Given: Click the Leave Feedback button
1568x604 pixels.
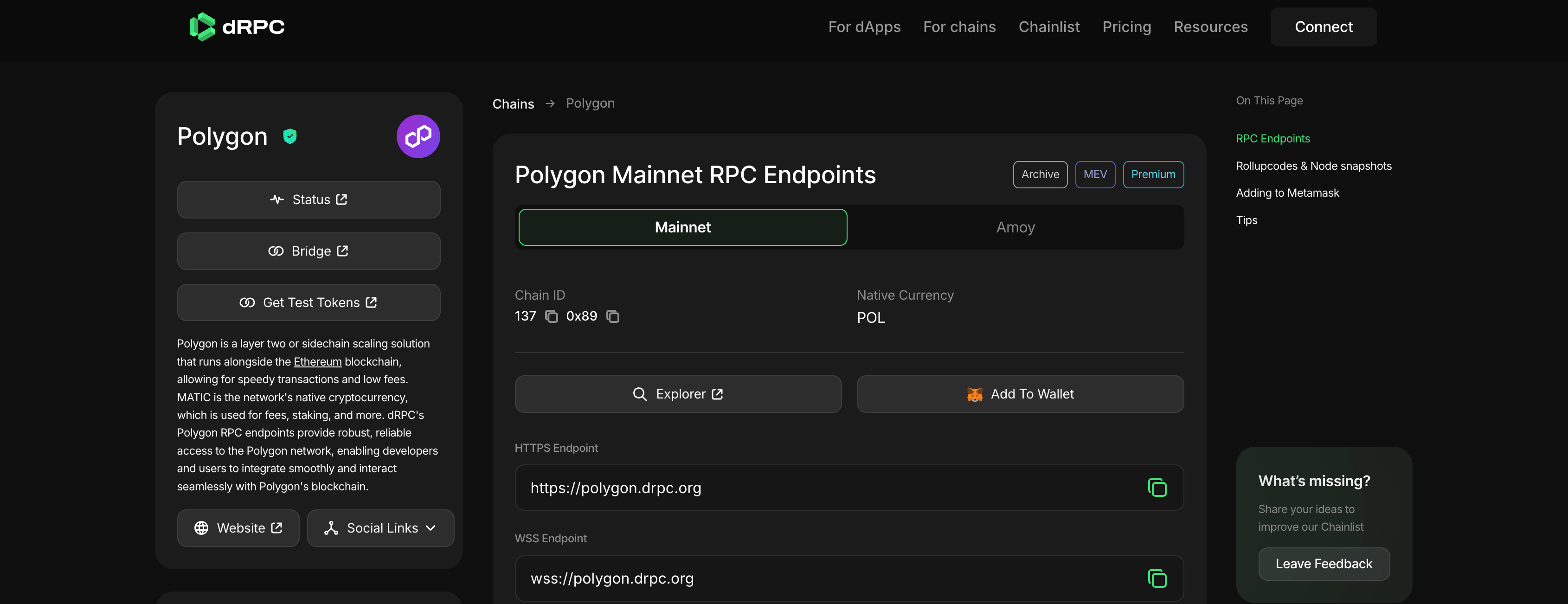Looking at the screenshot, I should click(1324, 564).
